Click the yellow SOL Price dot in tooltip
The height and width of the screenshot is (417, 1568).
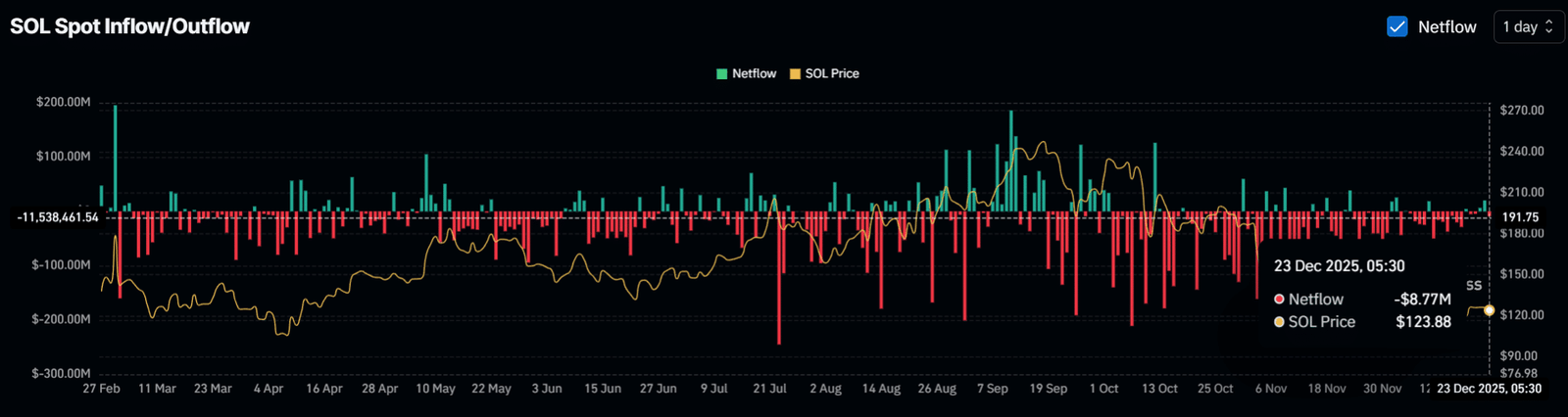pos(1279,322)
